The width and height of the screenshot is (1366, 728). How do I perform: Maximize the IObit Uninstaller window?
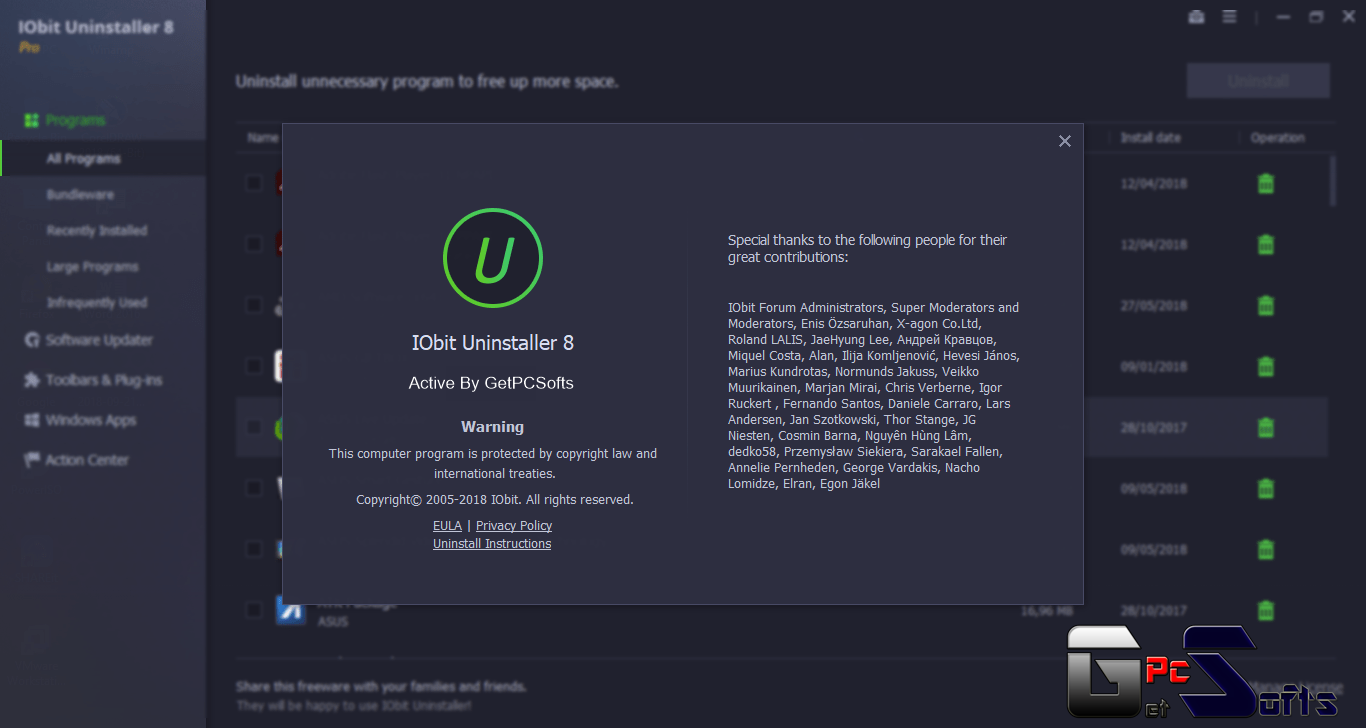point(1316,17)
